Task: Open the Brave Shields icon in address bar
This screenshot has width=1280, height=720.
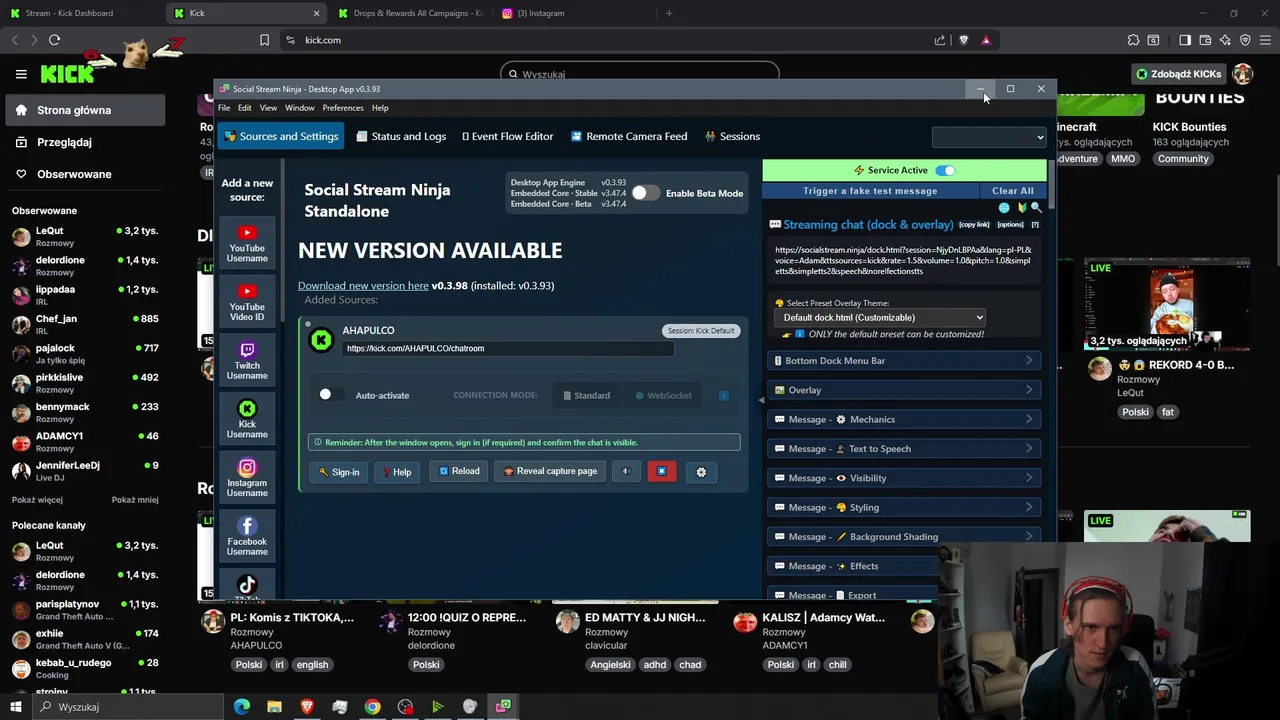Action: click(964, 40)
